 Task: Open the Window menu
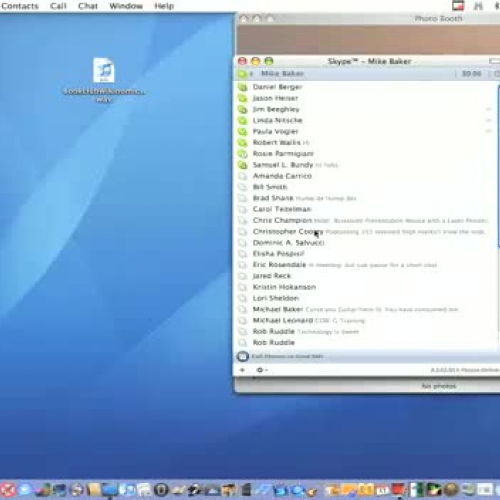click(x=126, y=6)
